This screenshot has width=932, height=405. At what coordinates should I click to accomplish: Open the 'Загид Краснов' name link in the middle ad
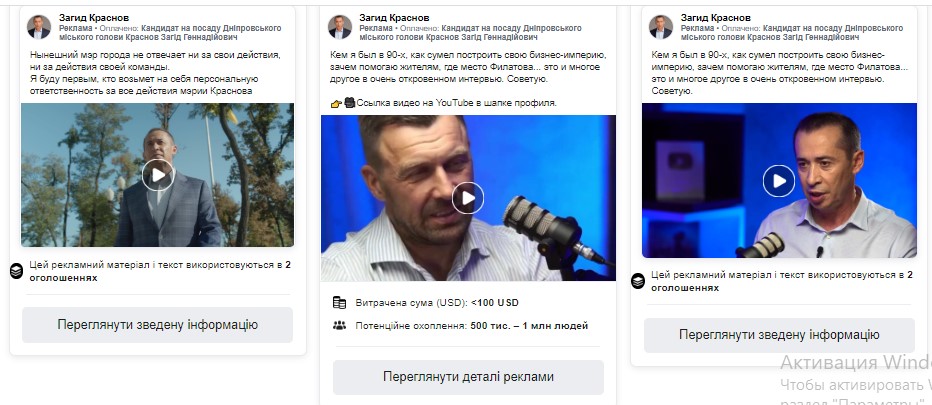[x=394, y=18]
